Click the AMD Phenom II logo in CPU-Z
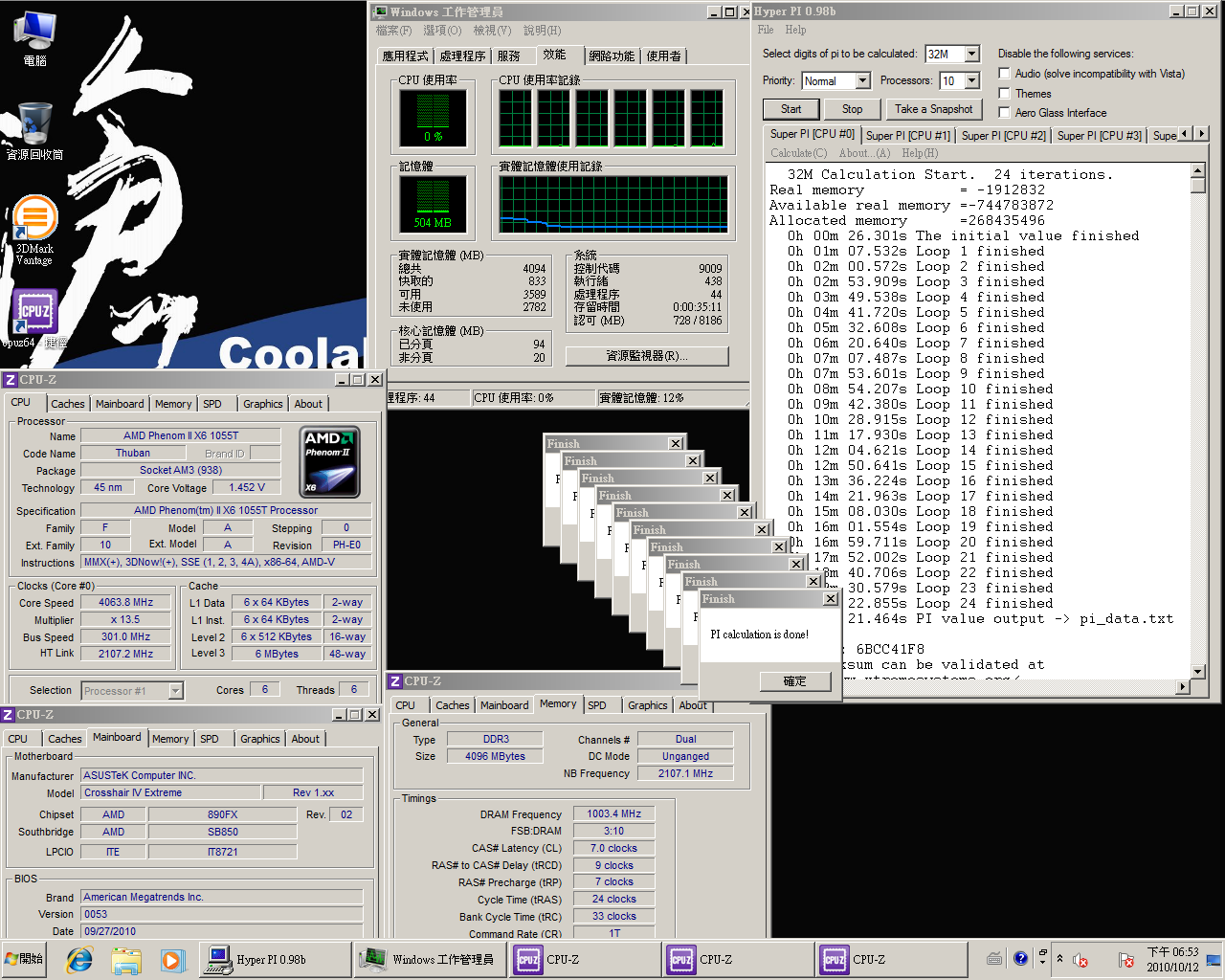This screenshot has height=980, width=1225. 330,463
